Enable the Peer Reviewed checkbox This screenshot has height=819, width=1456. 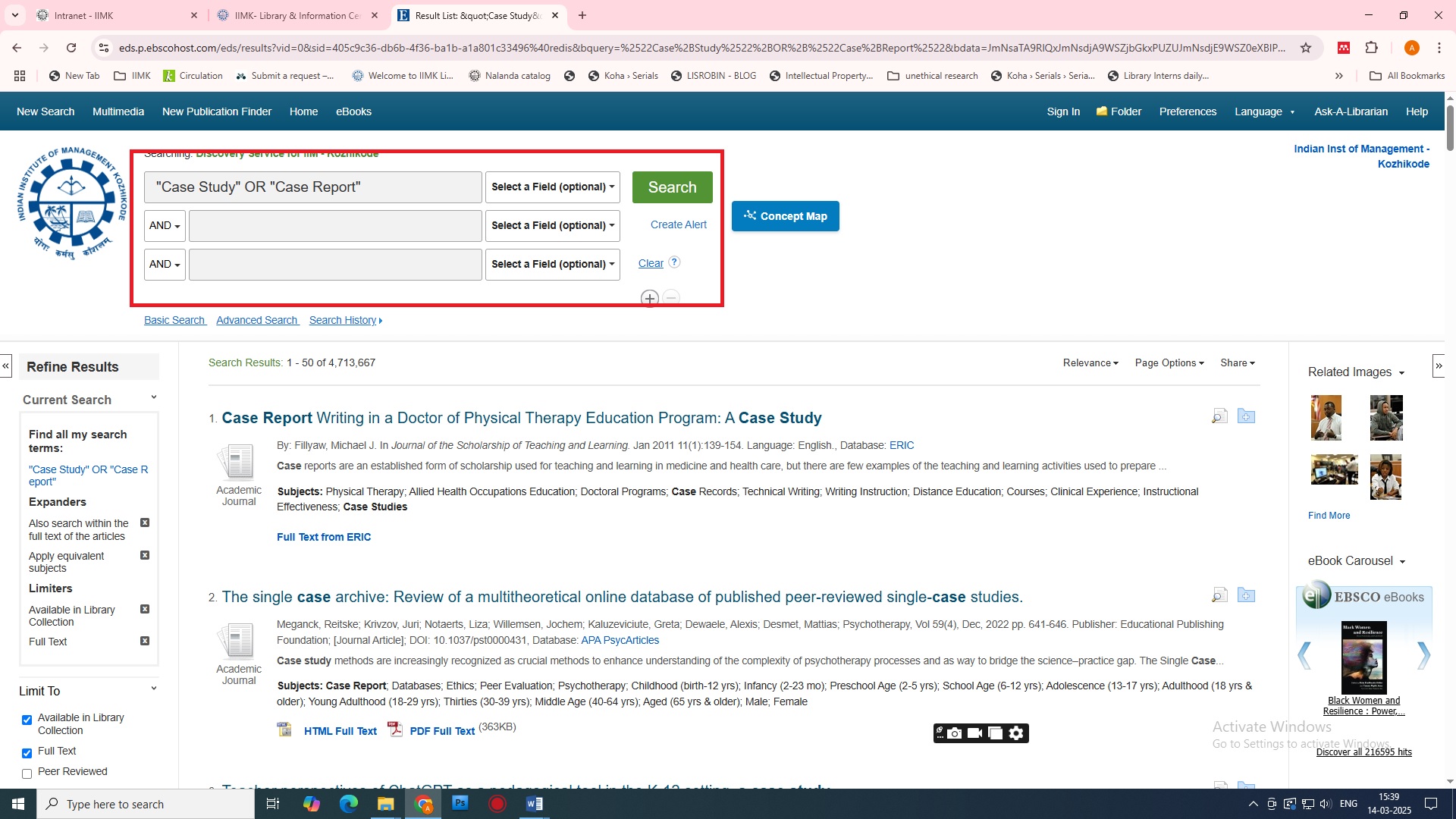pos(27,773)
